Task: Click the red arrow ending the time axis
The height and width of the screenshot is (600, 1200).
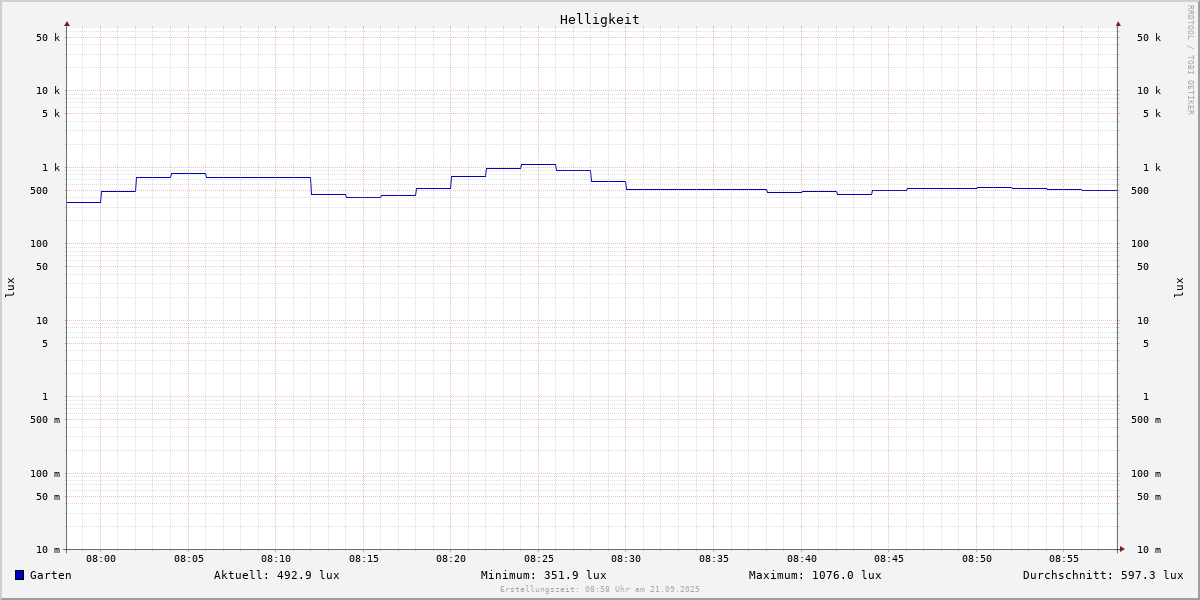Action: [x=1122, y=549]
